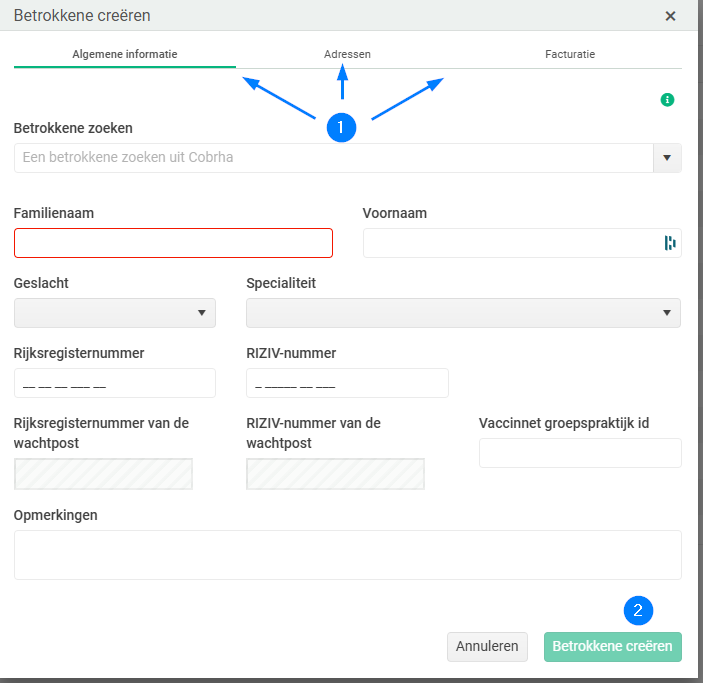This screenshot has height=683, width=703.
Task: Click the Opmerkingen text area
Action: (347, 555)
